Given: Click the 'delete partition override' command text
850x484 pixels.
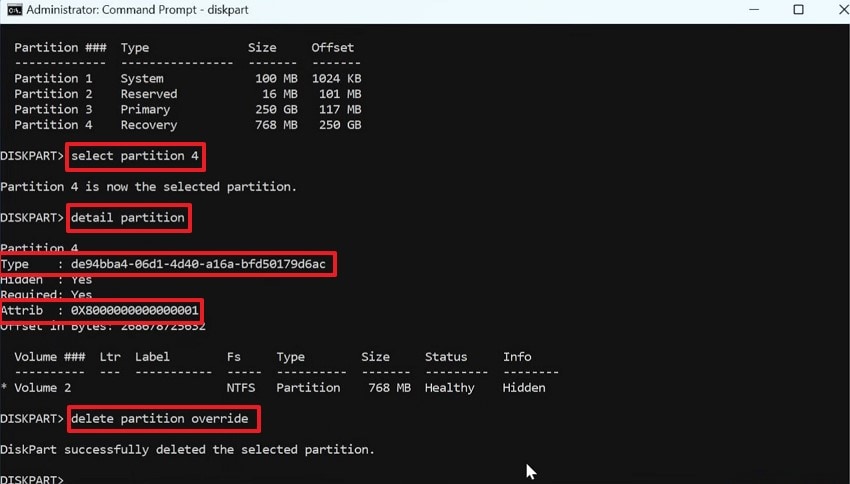Looking at the screenshot, I should [x=160, y=419].
